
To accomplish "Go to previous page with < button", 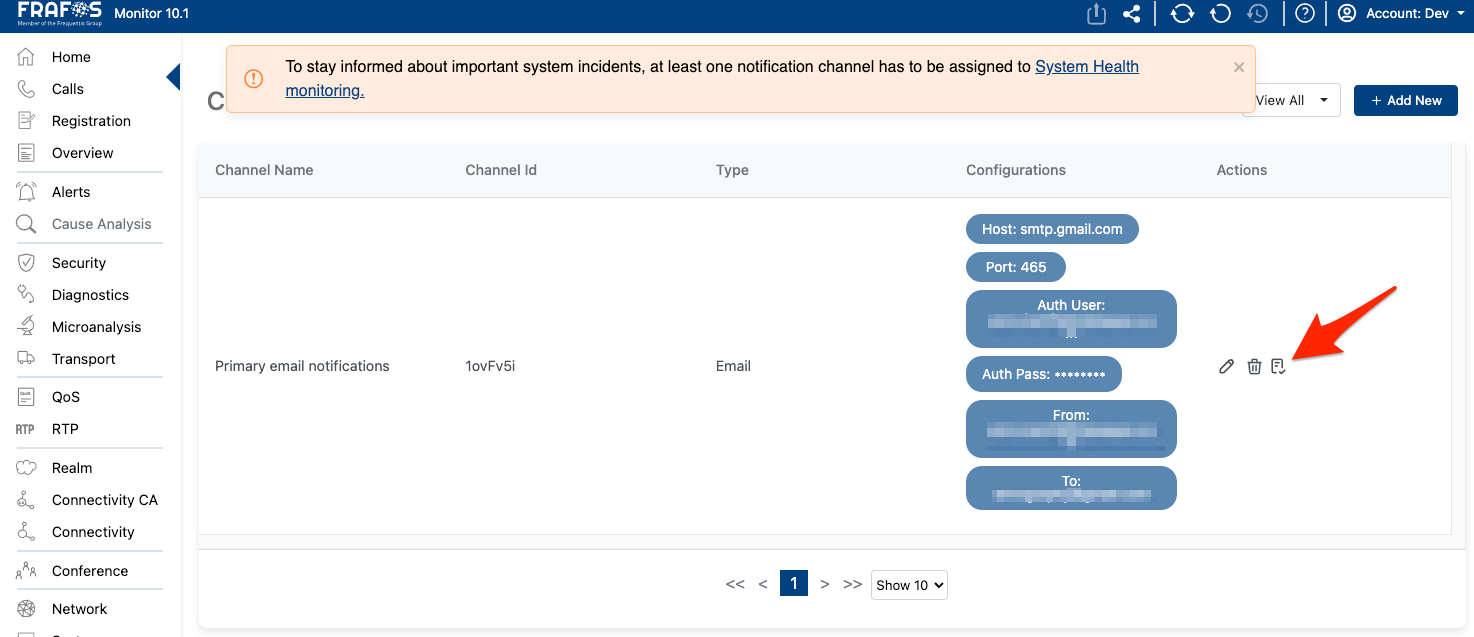I will coord(763,584).
